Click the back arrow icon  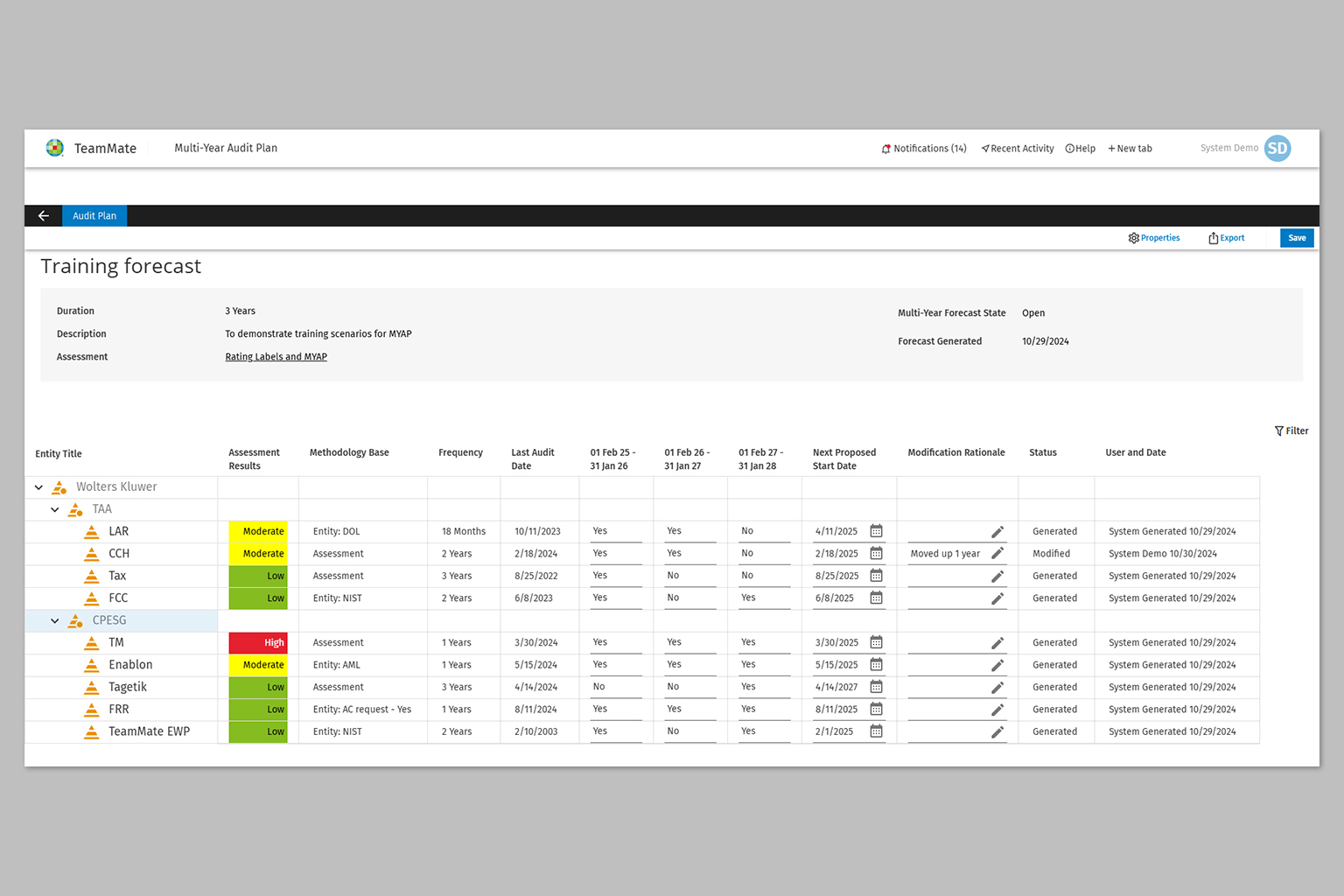[43, 216]
